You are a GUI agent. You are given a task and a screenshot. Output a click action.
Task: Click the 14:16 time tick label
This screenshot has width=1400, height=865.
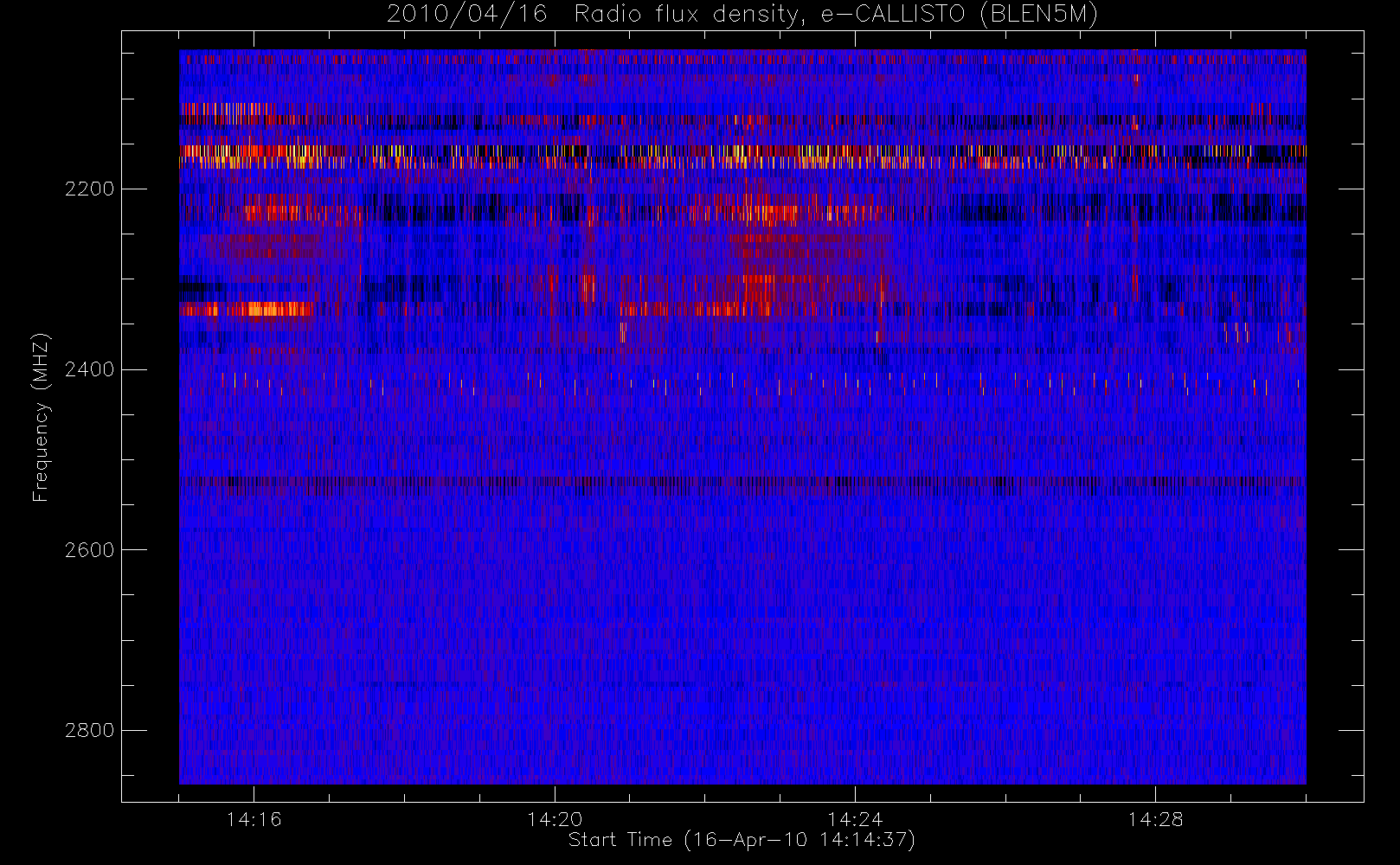tap(254, 819)
